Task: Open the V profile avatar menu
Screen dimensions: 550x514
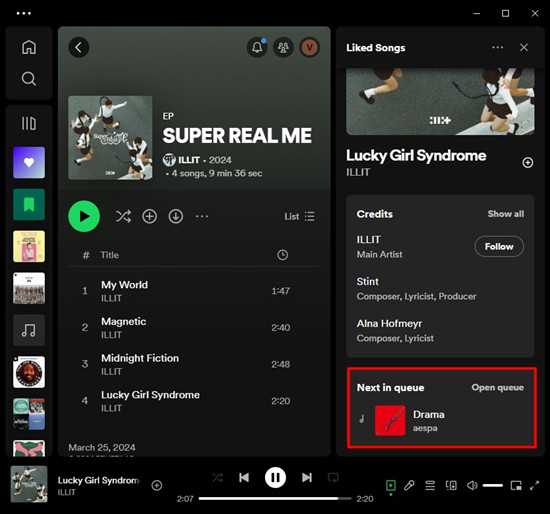Action: (309, 47)
